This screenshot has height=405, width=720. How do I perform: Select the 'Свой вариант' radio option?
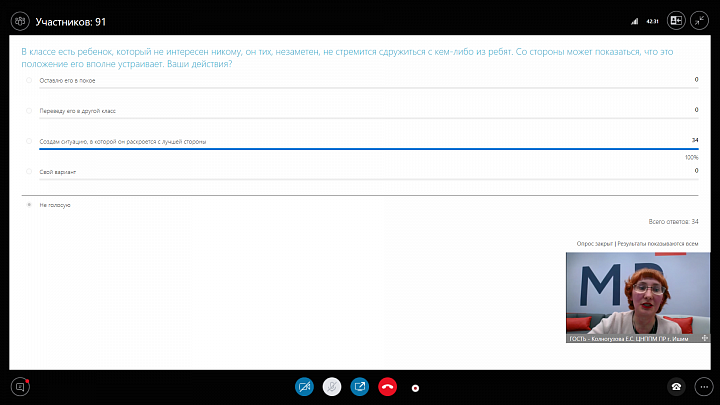click(x=29, y=172)
